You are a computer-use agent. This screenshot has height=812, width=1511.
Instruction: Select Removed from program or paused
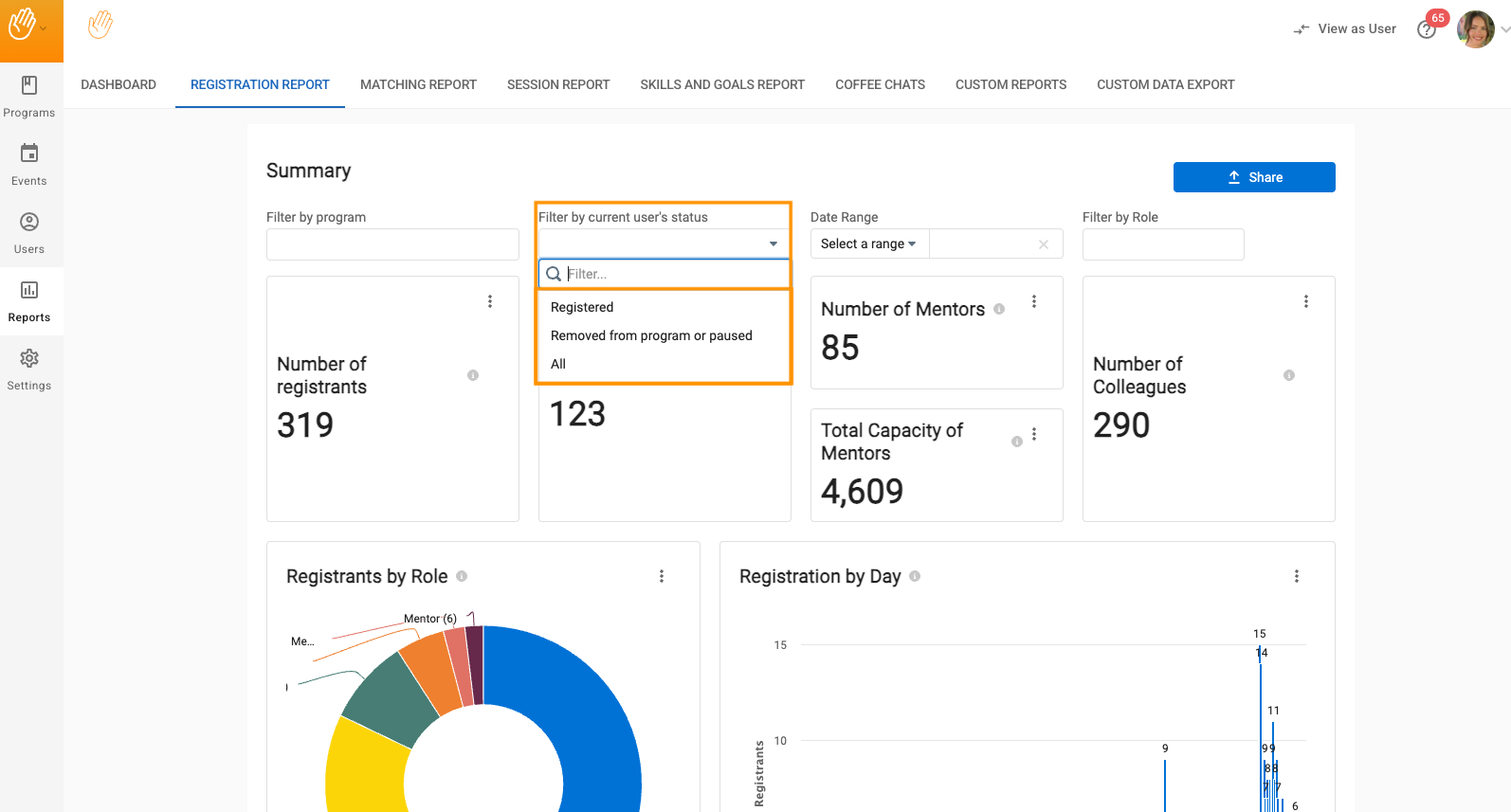651,335
